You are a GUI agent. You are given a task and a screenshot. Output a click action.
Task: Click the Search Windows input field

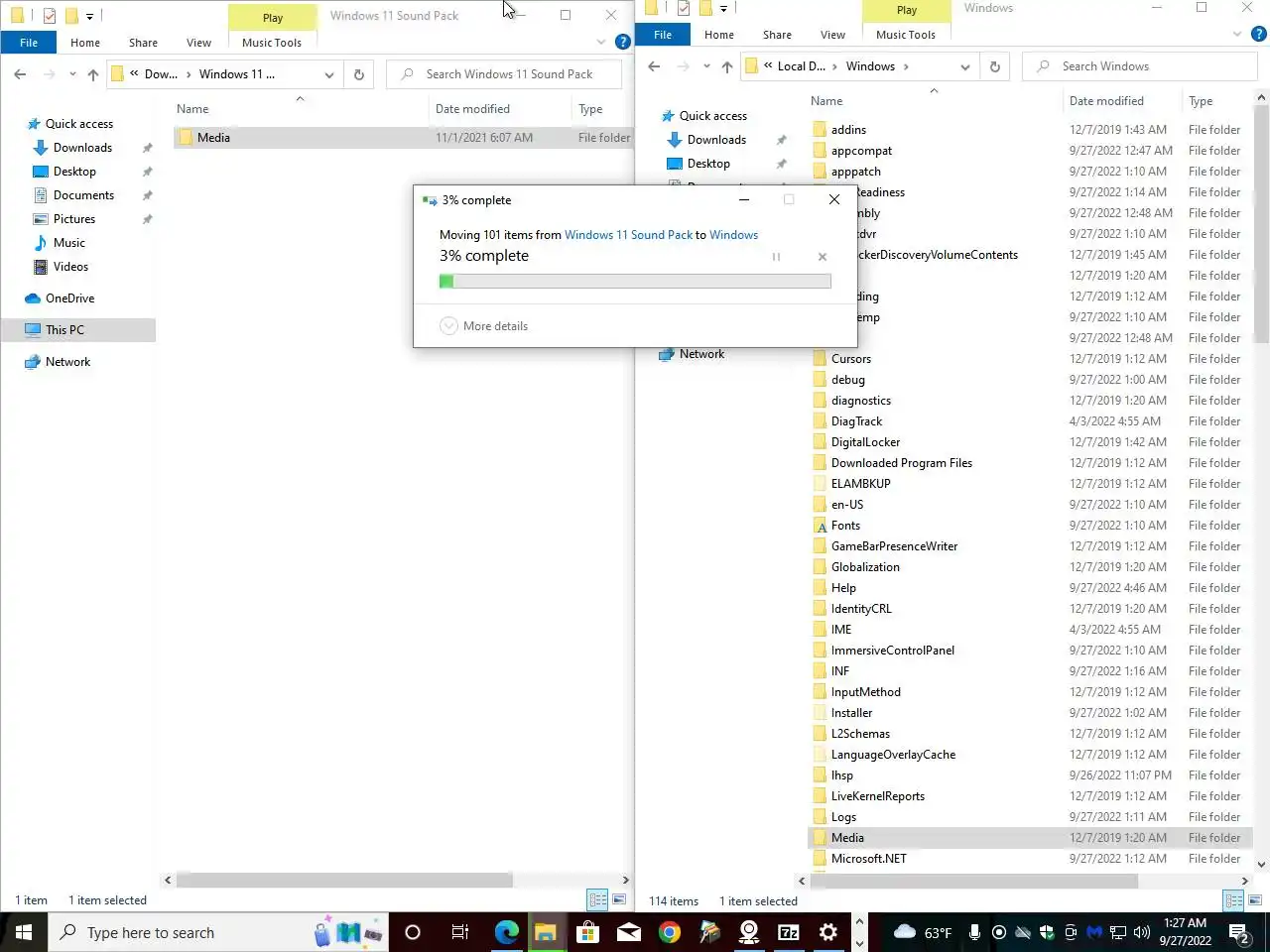[1140, 66]
